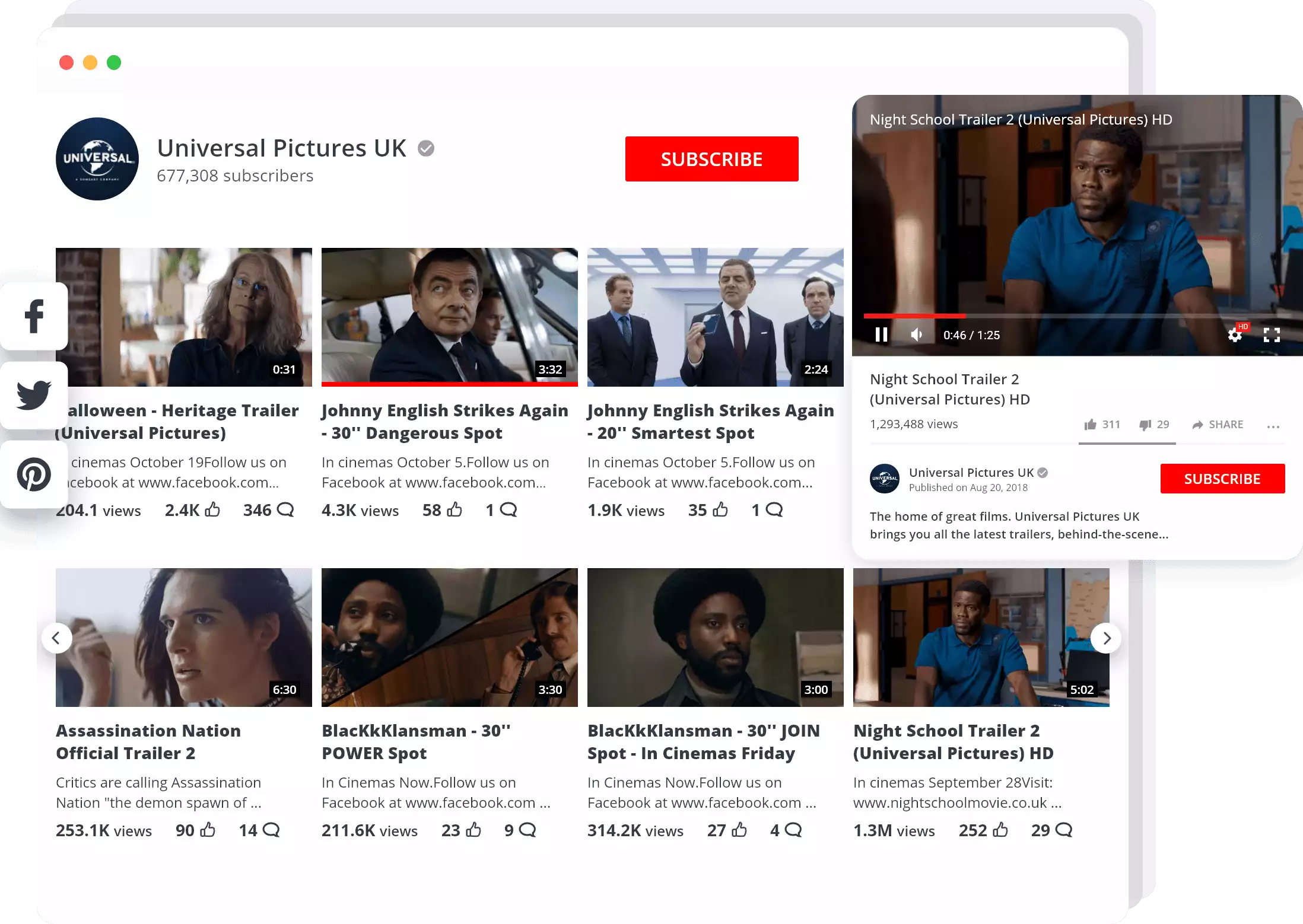
Task: View comments on Johnny English Smartest Spot
Action: [774, 510]
